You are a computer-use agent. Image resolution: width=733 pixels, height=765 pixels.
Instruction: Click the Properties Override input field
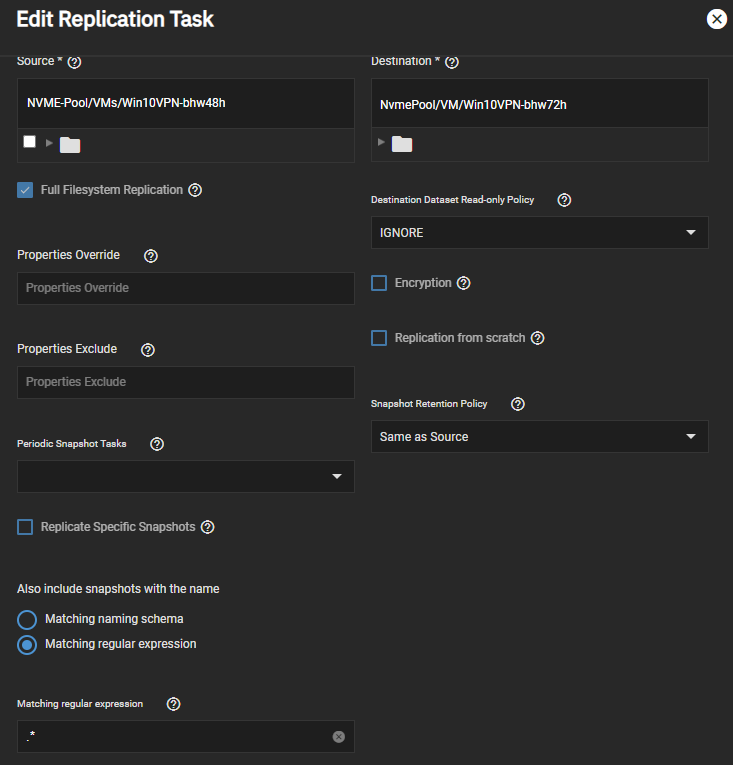pos(186,288)
